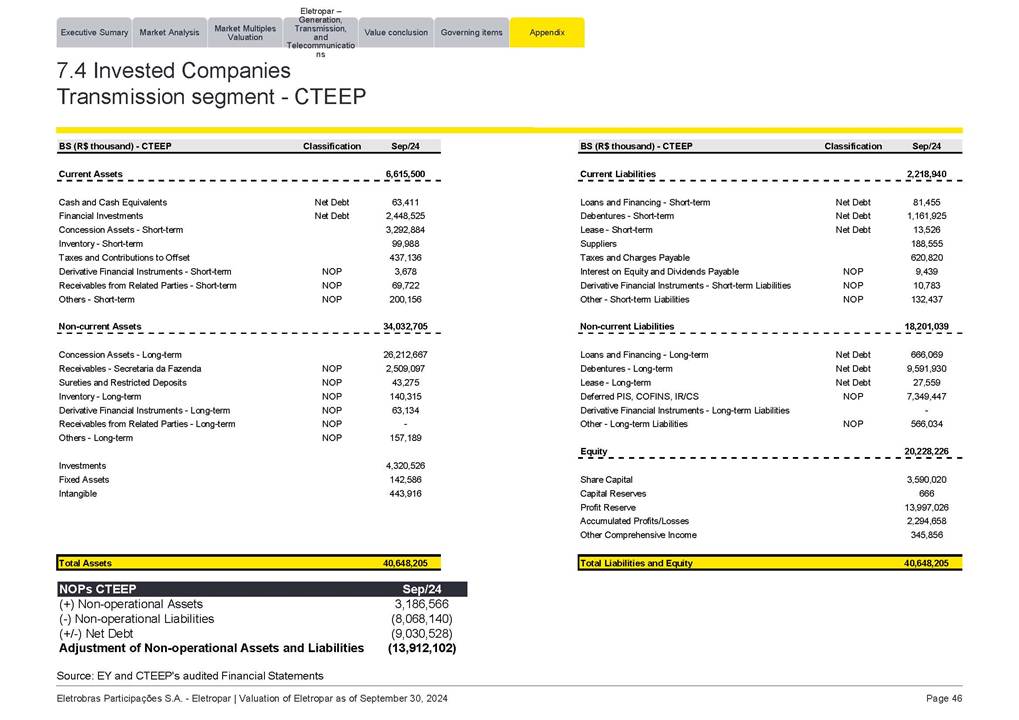Select Lease - Long-term value 27,559
The image size is (1019, 720).
(x=926, y=383)
